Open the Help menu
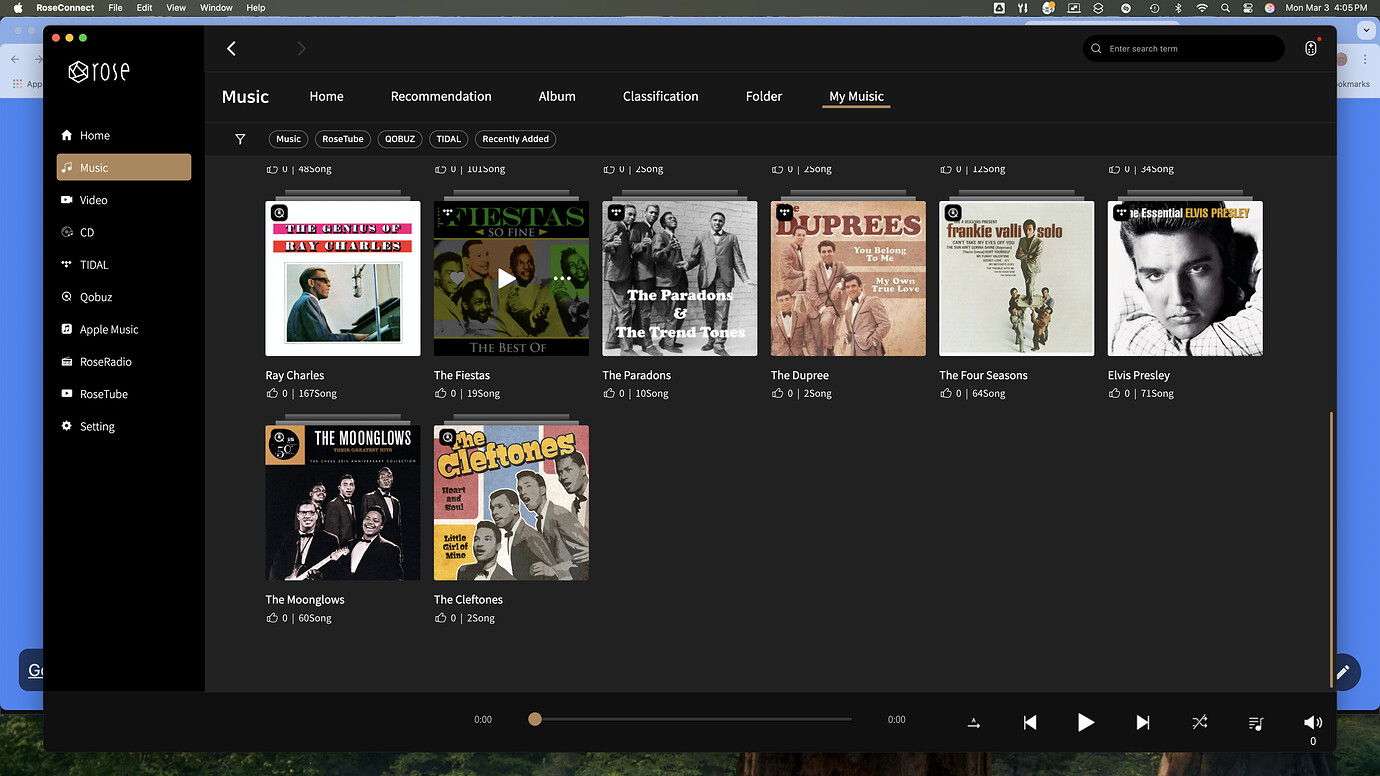The width and height of the screenshot is (1380, 776). click(x=256, y=7)
